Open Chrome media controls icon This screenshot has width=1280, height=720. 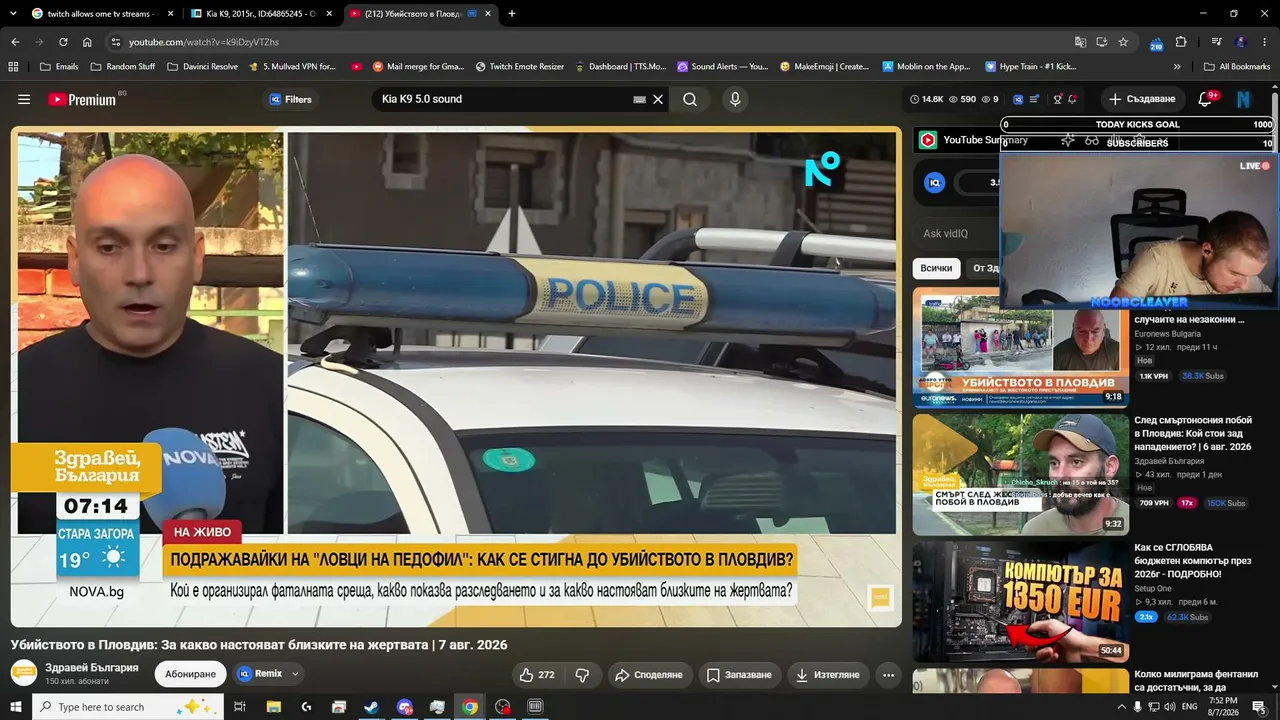(x=1216, y=42)
